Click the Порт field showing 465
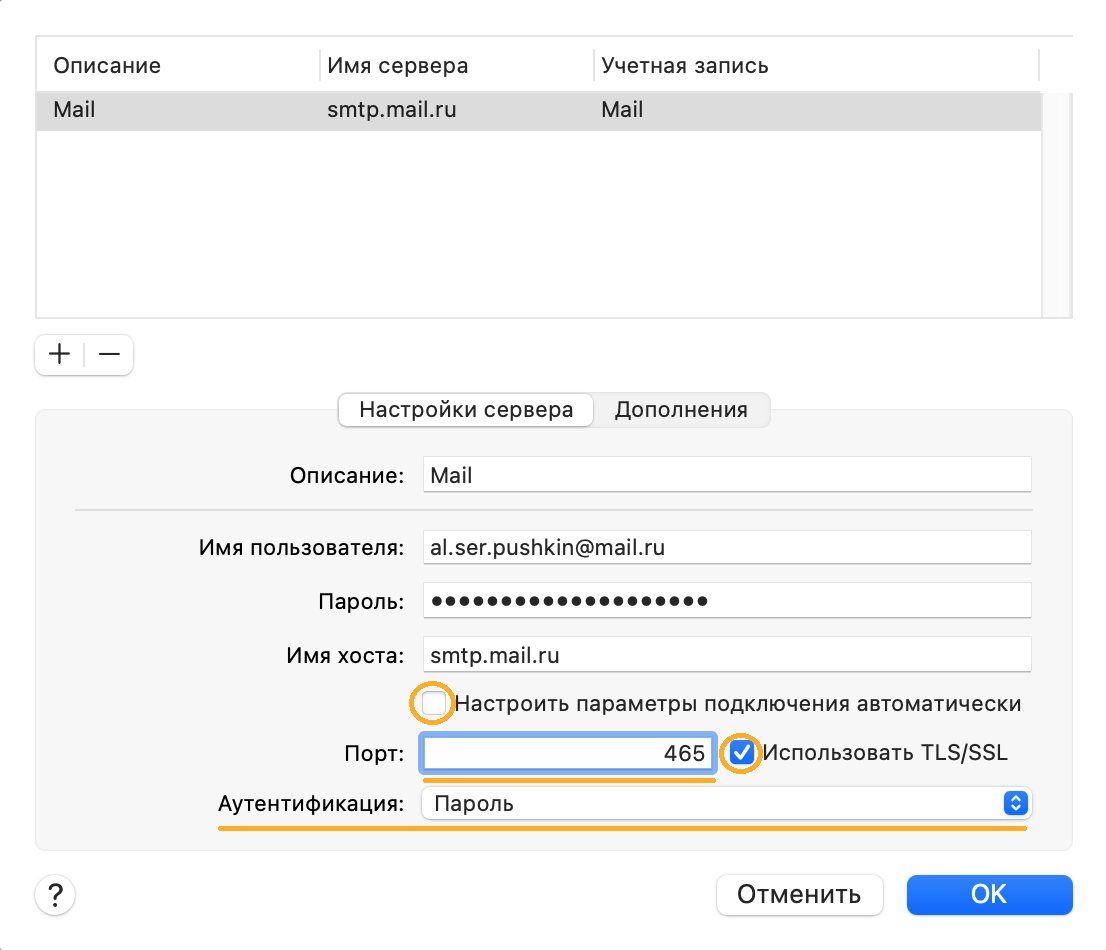 [568, 753]
